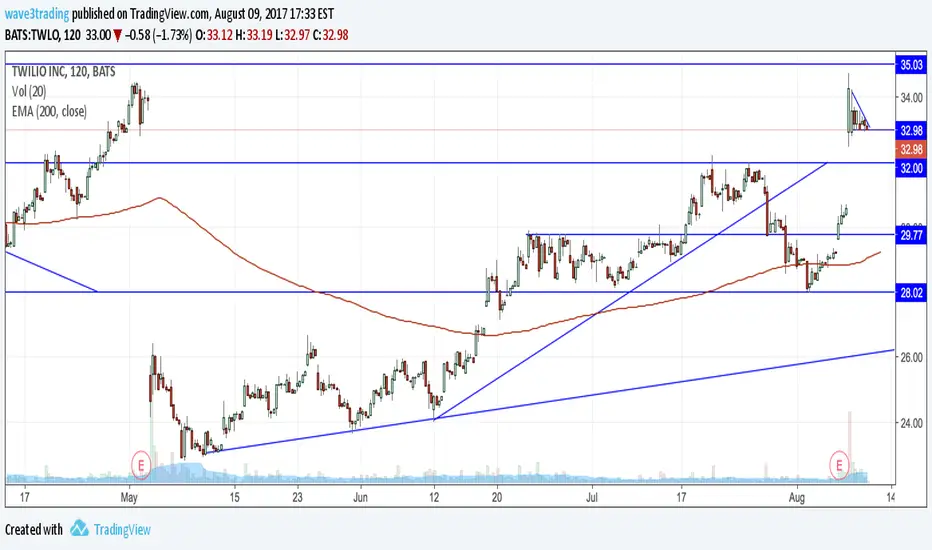Click the L:32.97 low value
Image resolution: width=932 pixels, height=550 pixels.
click(292, 35)
